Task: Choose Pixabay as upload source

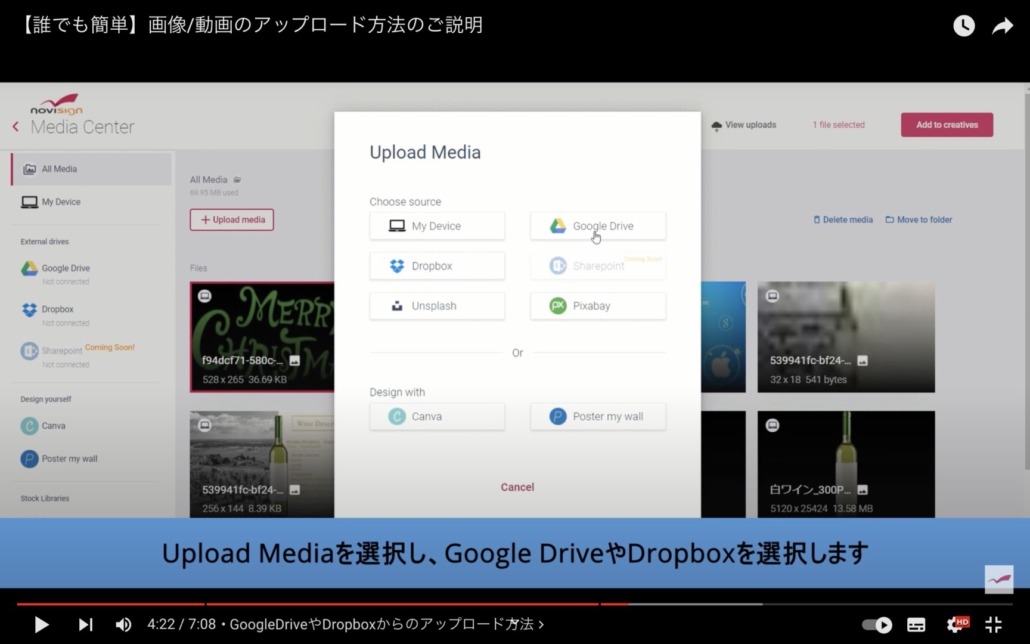Action: [598, 306]
